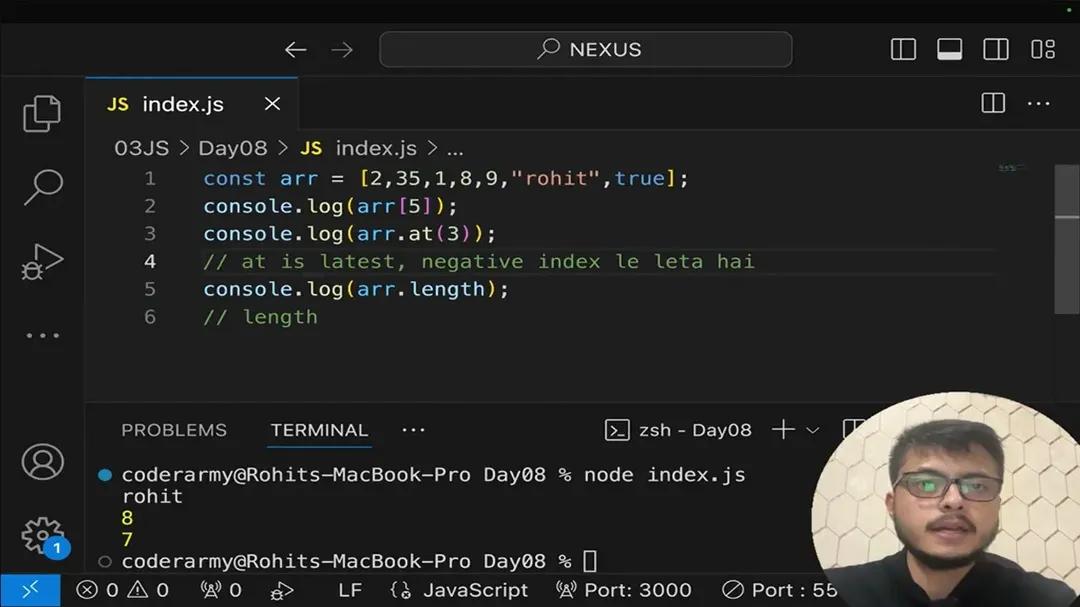Create a new terminal with plus
Screen dimensions: 1080x607
(782, 430)
